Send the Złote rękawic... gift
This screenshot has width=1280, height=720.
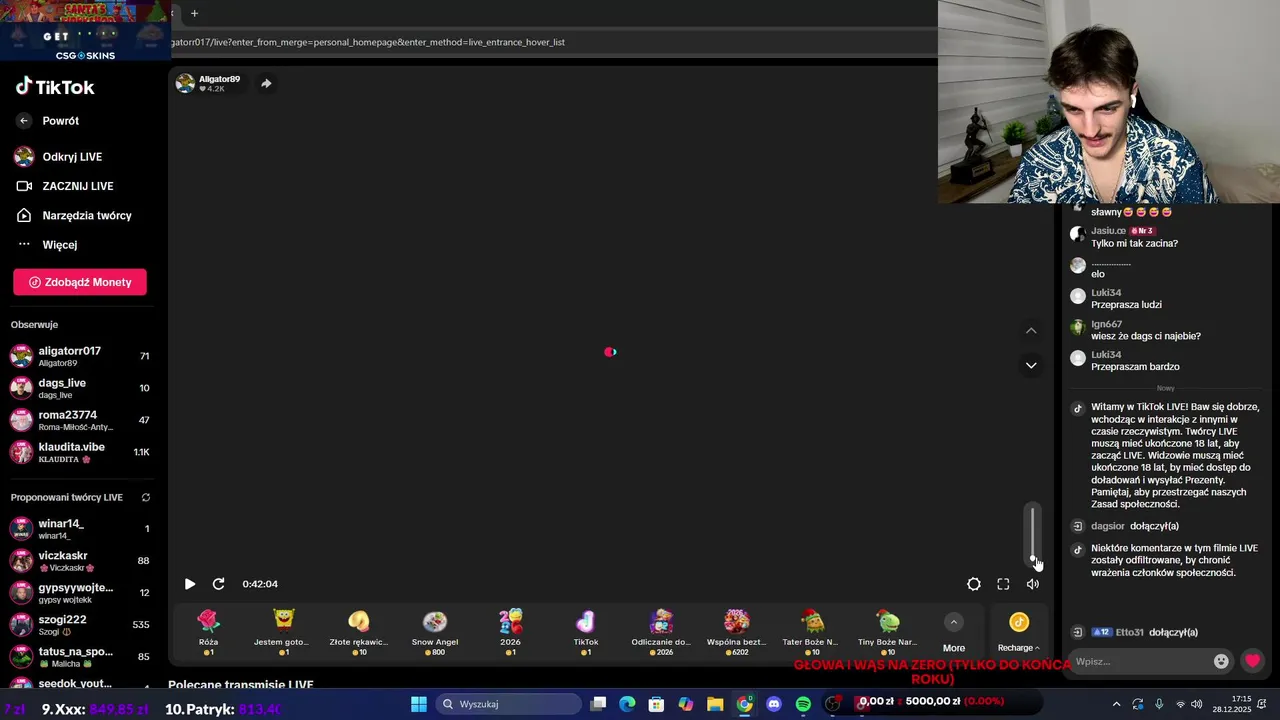pyautogui.click(x=359, y=633)
